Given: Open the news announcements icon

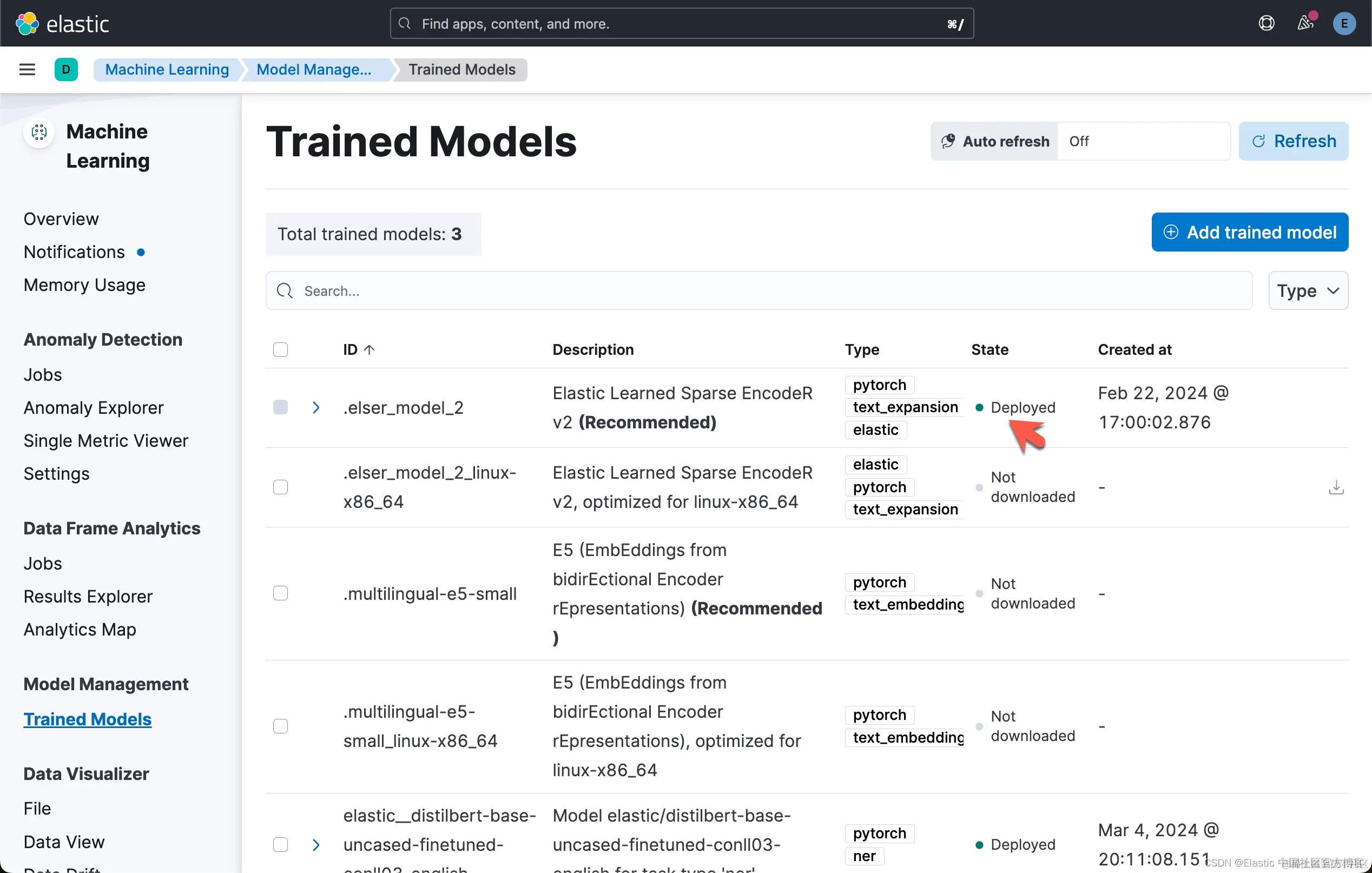Looking at the screenshot, I should [x=1305, y=23].
